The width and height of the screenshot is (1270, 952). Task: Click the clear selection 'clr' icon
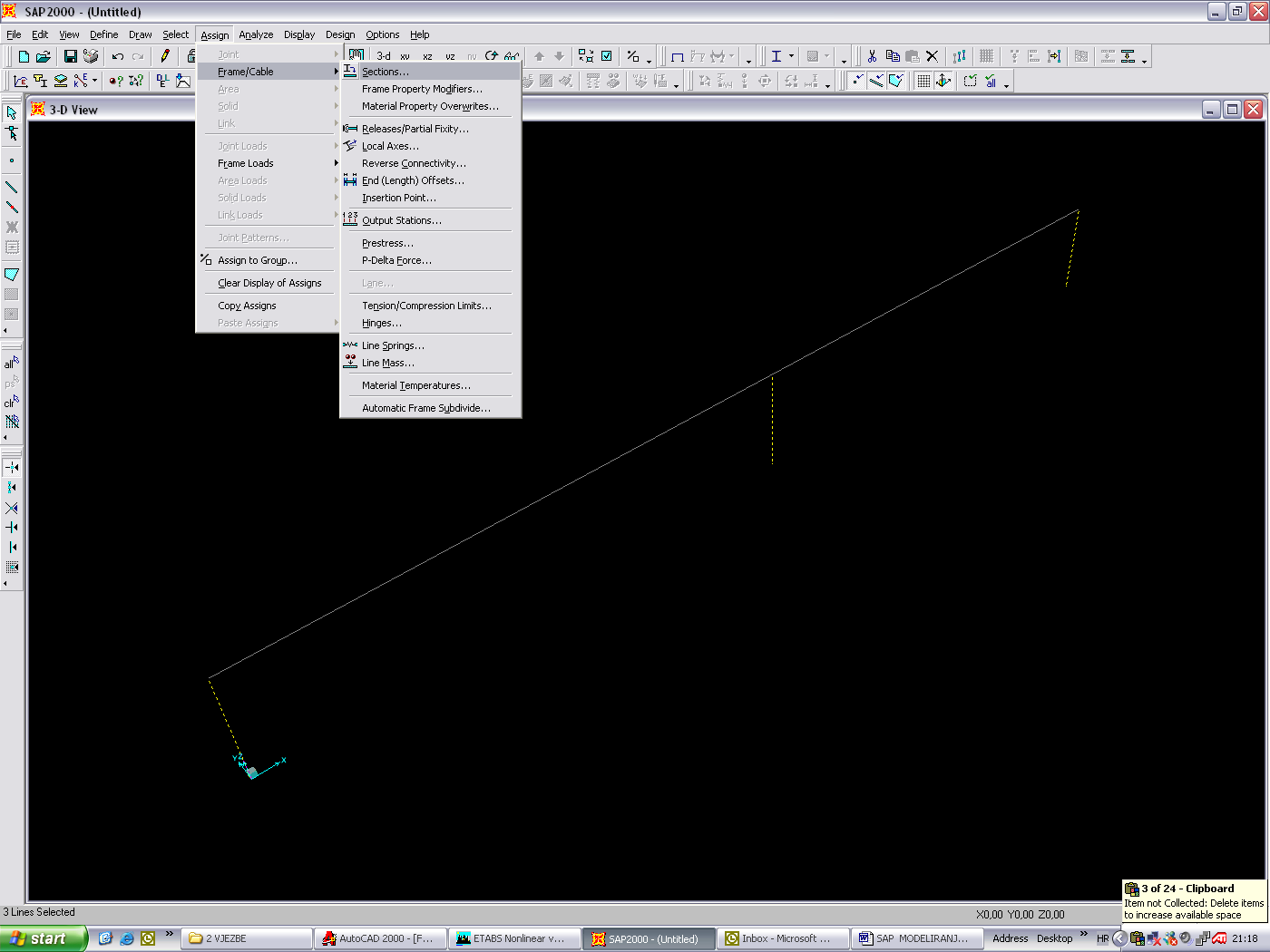pos(12,402)
